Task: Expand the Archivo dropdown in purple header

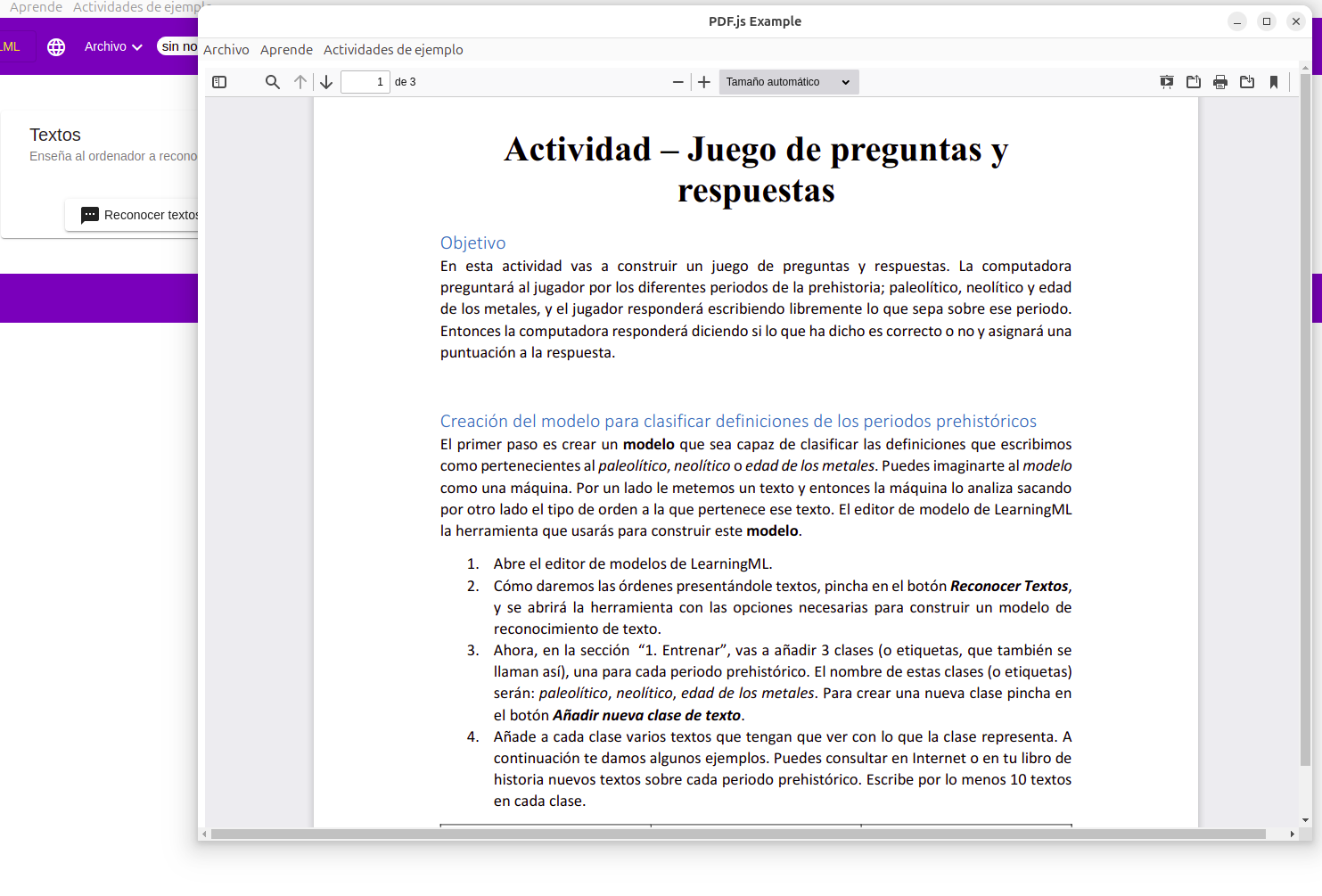Action: pyautogui.click(x=113, y=46)
